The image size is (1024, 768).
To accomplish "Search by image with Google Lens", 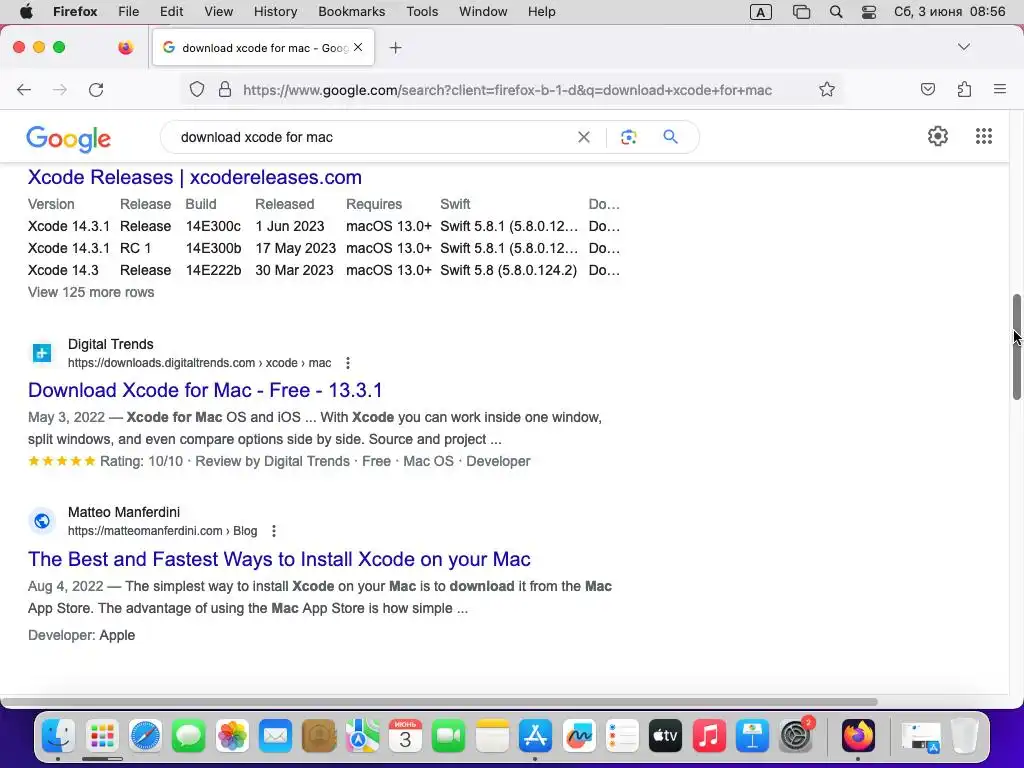I will pos(628,137).
